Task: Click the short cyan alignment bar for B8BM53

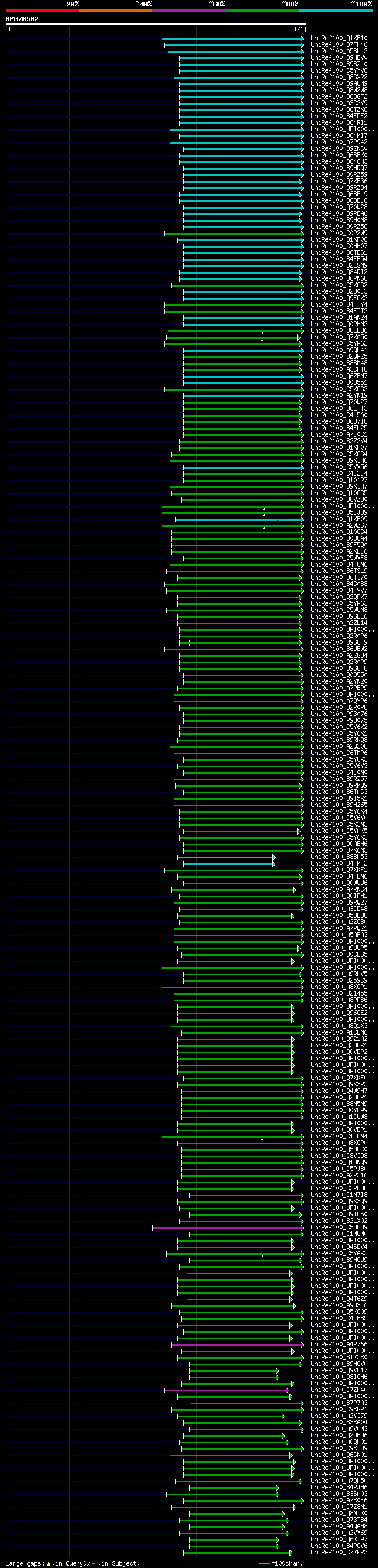Action: 226,857
